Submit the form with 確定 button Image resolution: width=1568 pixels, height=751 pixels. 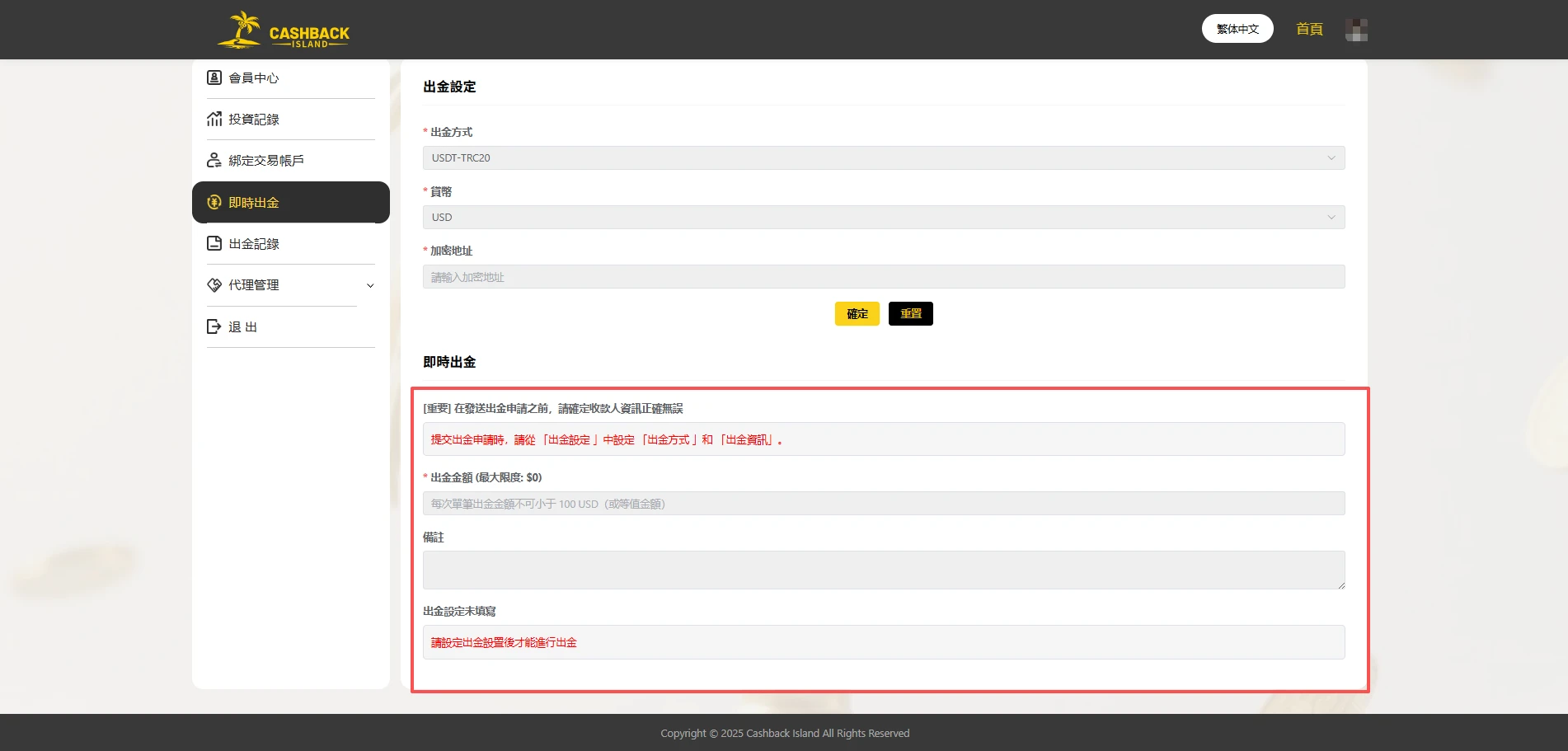tap(857, 313)
